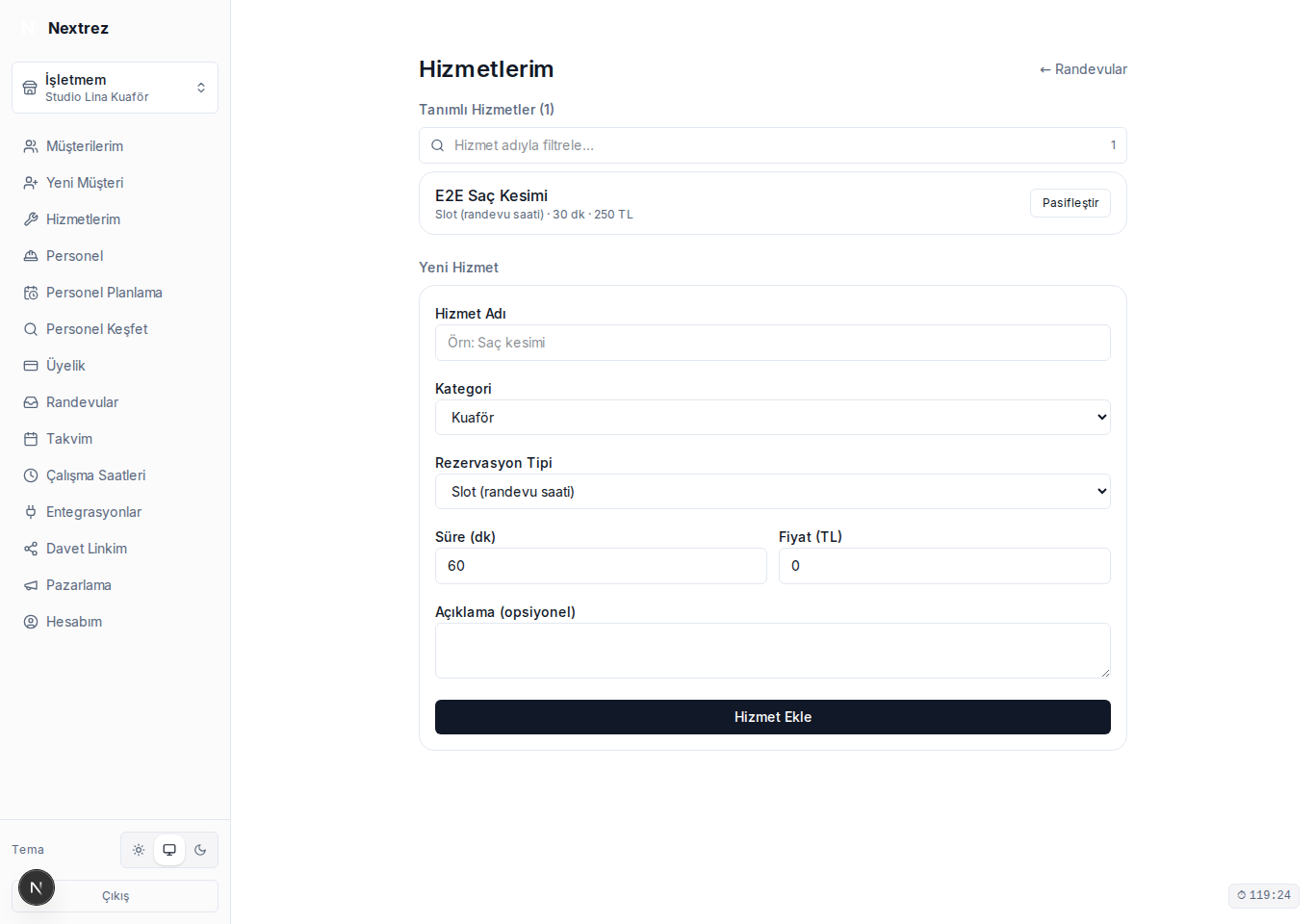Click the Randevular inbox icon
1315x924 pixels.
[x=31, y=402]
